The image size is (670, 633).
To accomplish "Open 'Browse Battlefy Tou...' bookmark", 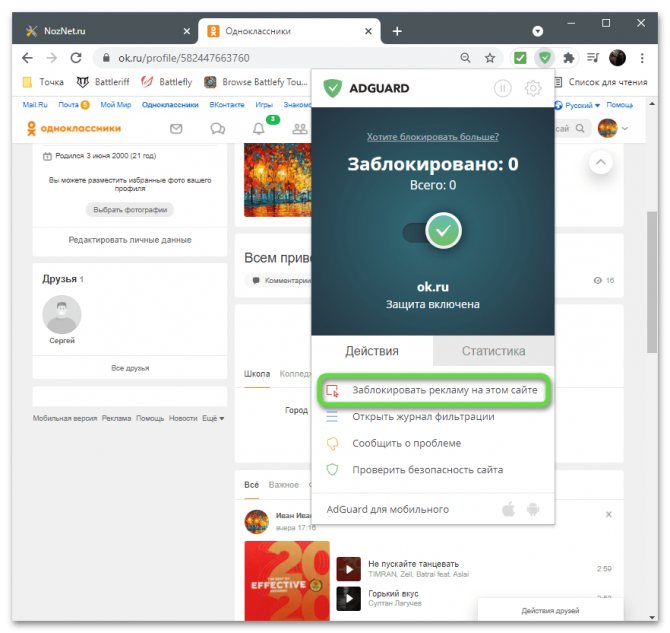I will 256,82.
